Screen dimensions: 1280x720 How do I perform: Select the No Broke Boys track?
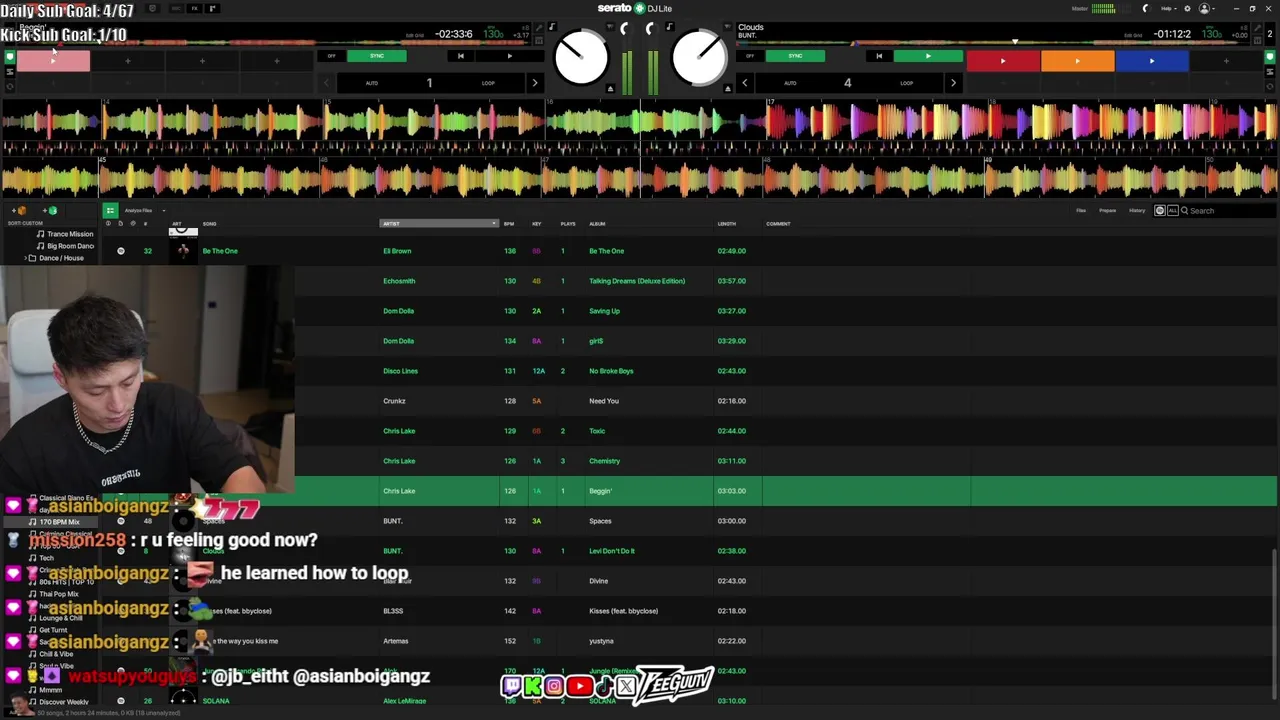(x=787, y=371)
